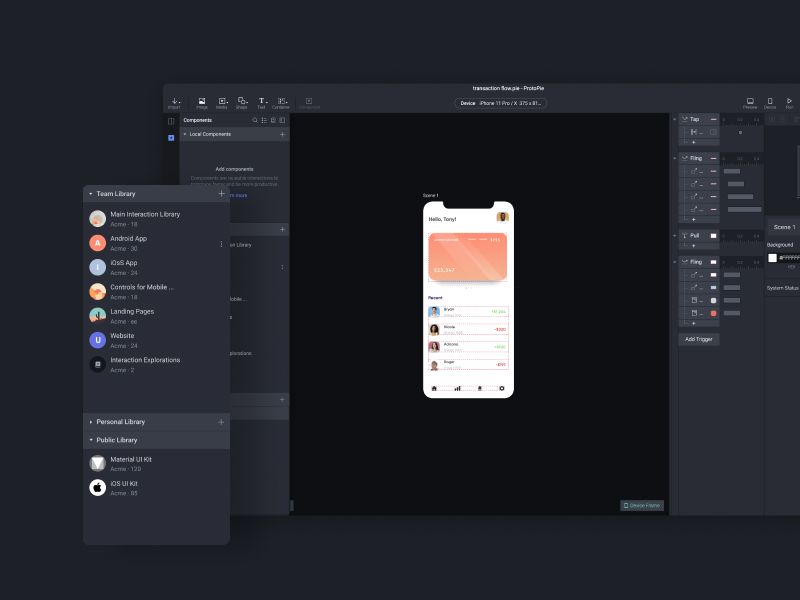Click the orange card in phone mockup
The height and width of the screenshot is (600, 800).
coord(468,257)
